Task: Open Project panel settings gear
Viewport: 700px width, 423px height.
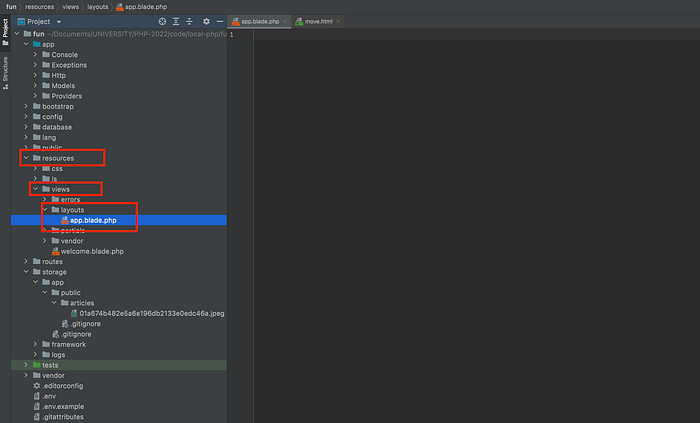Action: point(206,21)
